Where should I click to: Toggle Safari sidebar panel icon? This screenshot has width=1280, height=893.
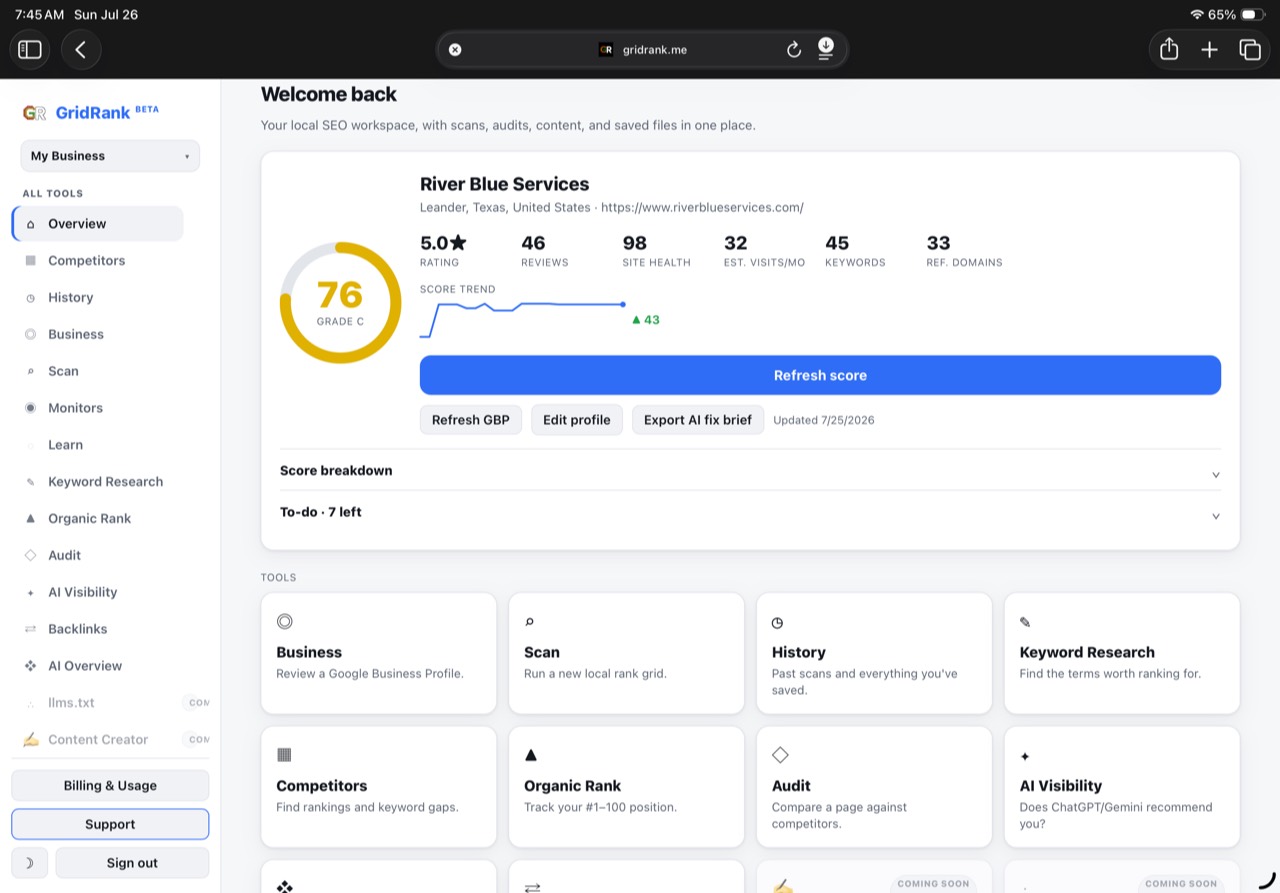click(x=30, y=49)
